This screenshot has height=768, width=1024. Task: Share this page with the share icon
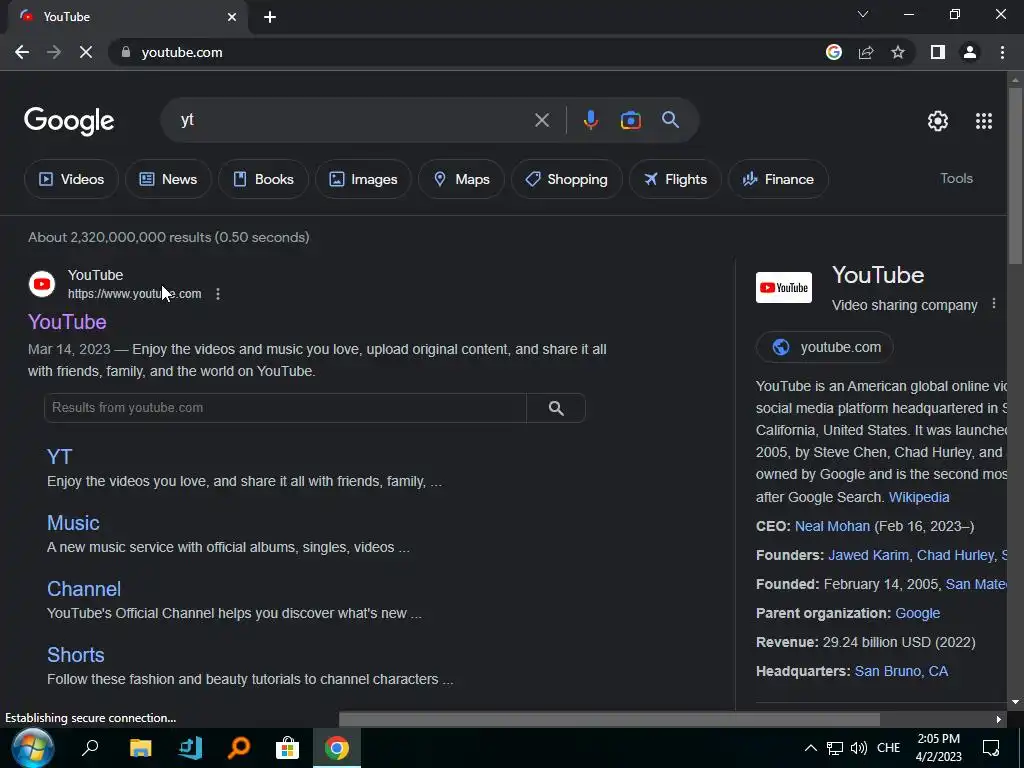click(x=866, y=52)
